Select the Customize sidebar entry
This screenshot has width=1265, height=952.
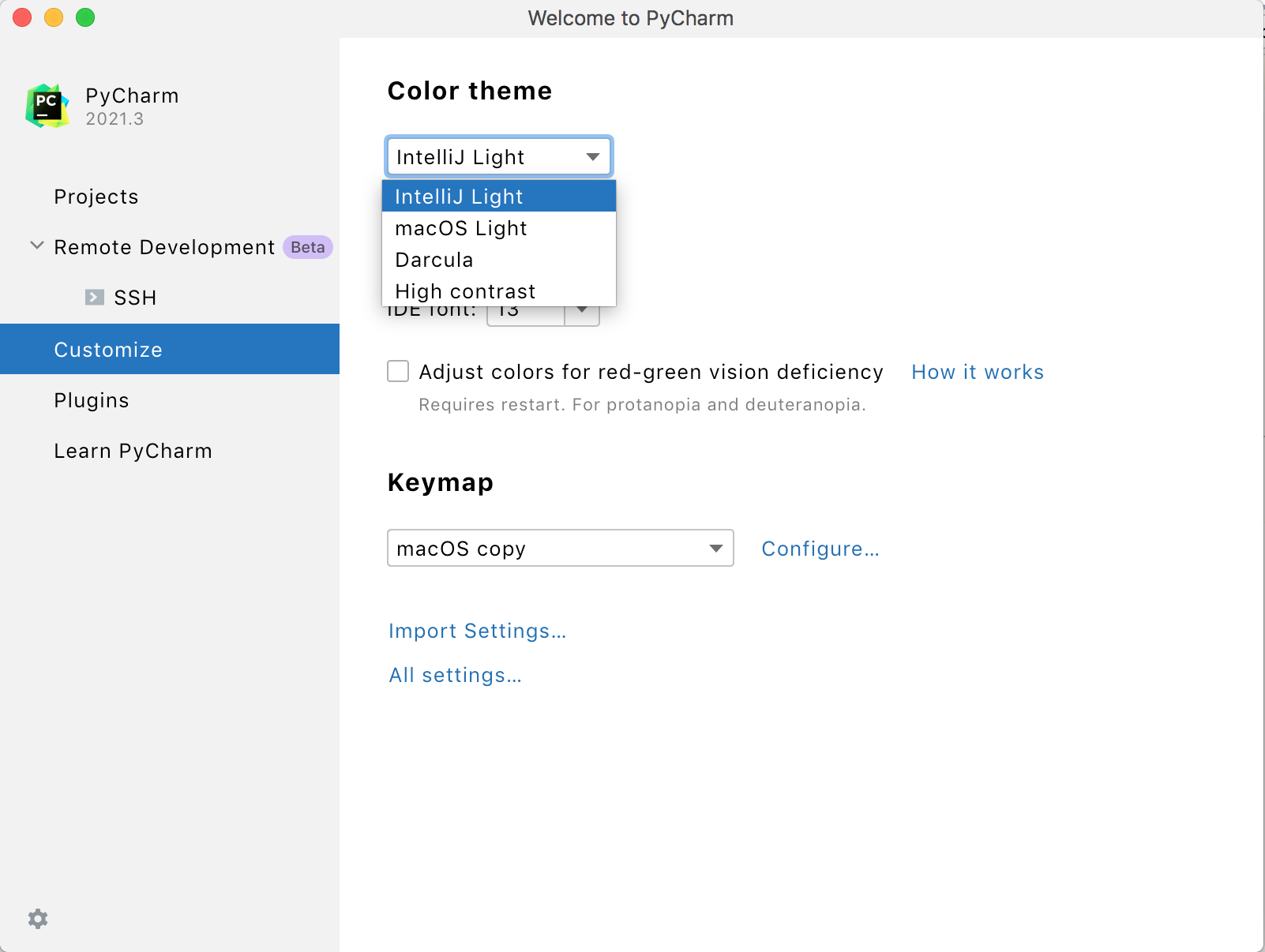click(108, 349)
